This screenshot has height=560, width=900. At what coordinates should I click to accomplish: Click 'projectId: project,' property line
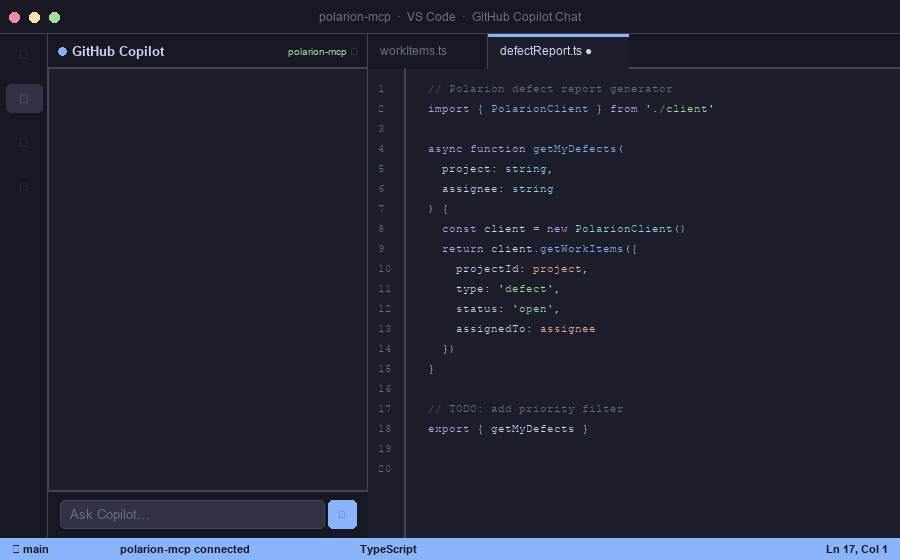[x=522, y=269]
